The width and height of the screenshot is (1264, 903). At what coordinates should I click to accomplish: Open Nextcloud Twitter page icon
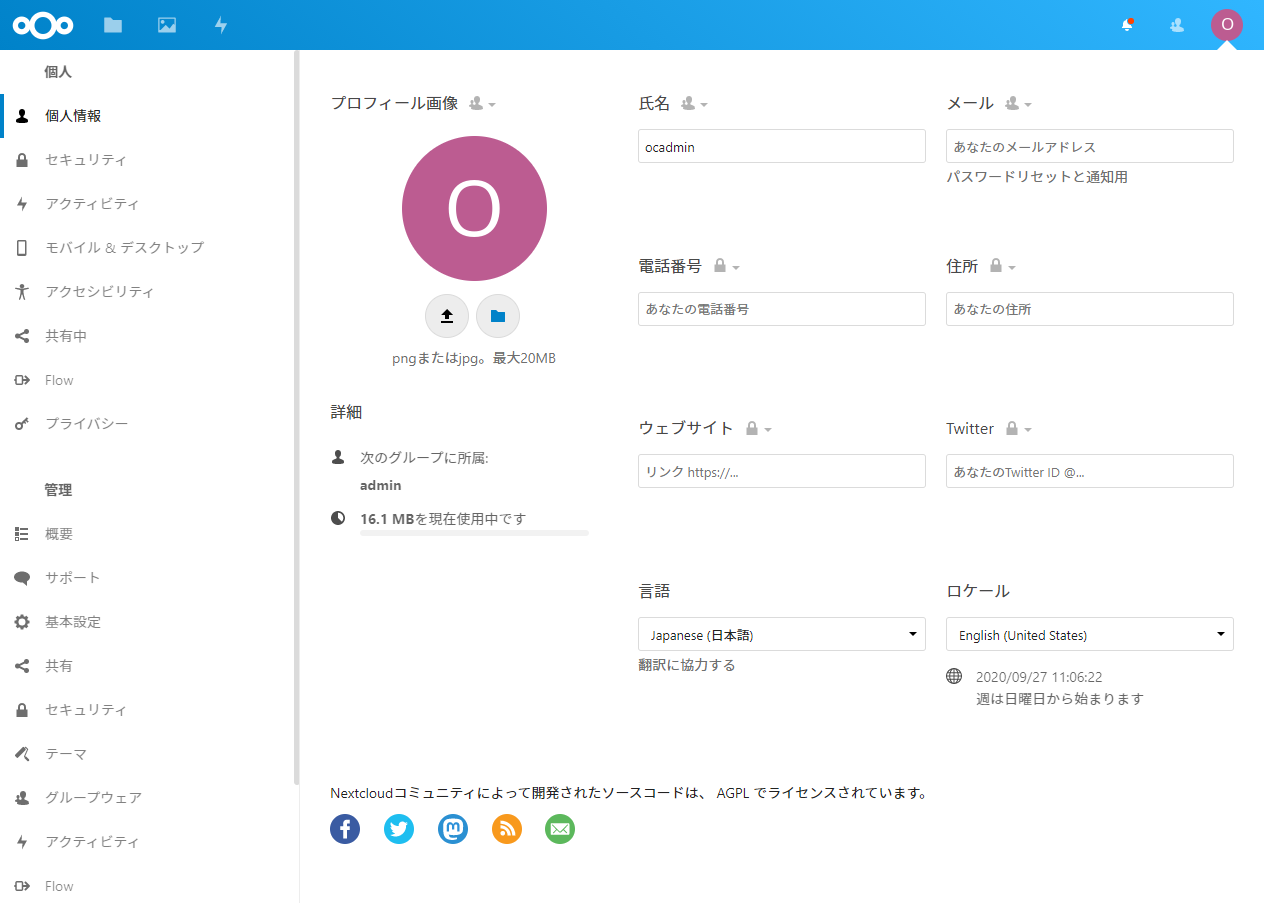(x=399, y=828)
